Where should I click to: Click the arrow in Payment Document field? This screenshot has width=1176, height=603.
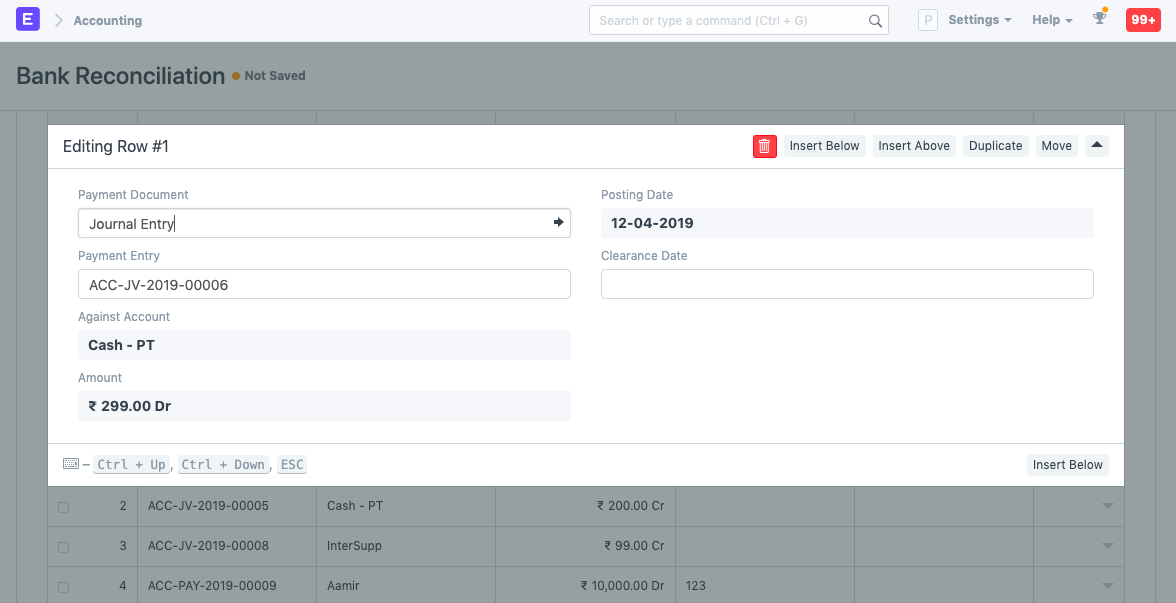pos(558,222)
